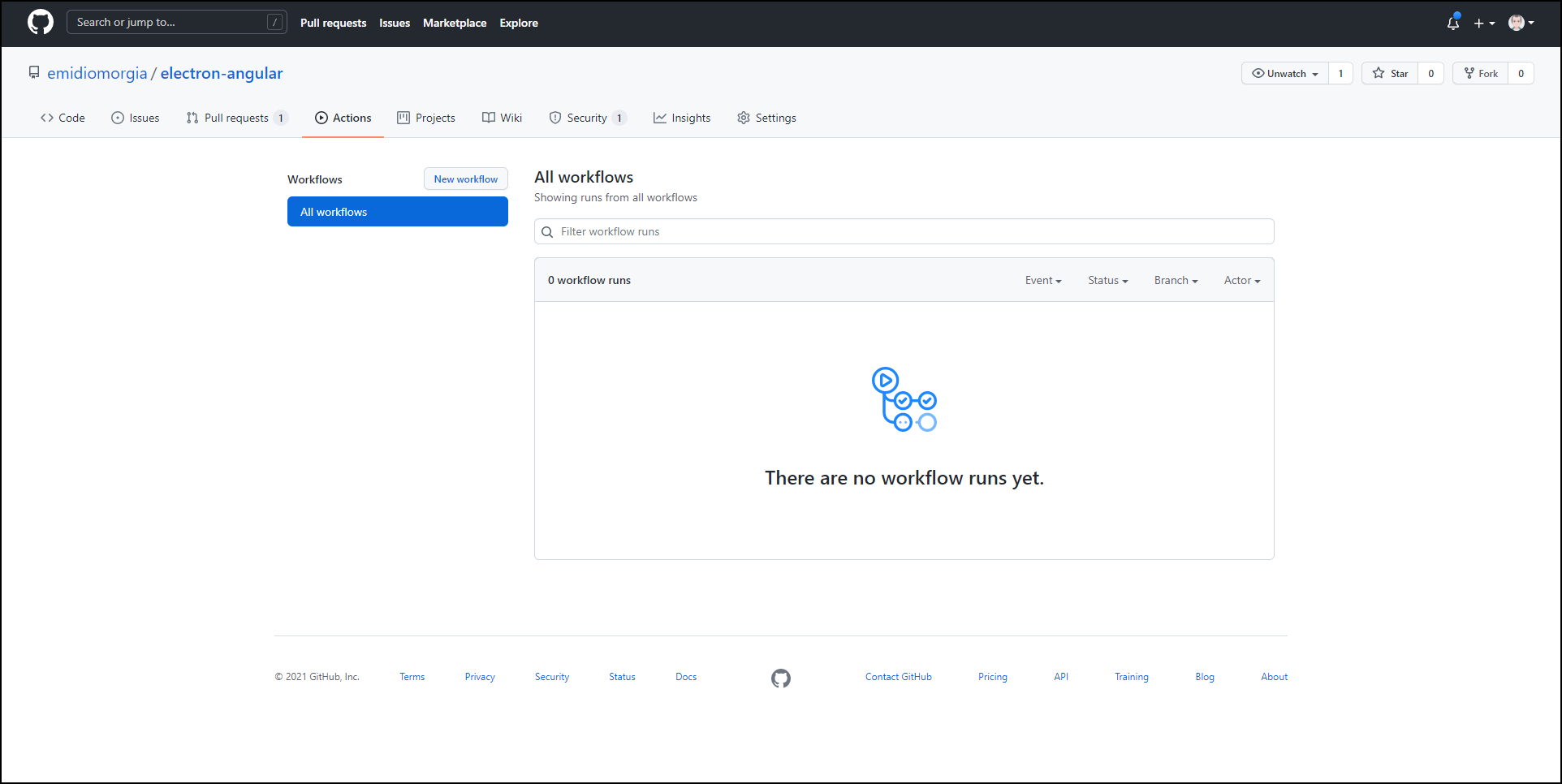Switch to the Code tab
The width and height of the screenshot is (1562, 784).
[63, 118]
